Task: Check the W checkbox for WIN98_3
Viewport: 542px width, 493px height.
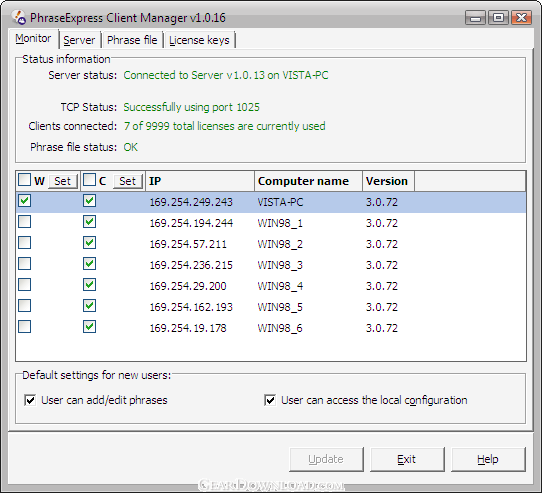Action: (x=25, y=264)
